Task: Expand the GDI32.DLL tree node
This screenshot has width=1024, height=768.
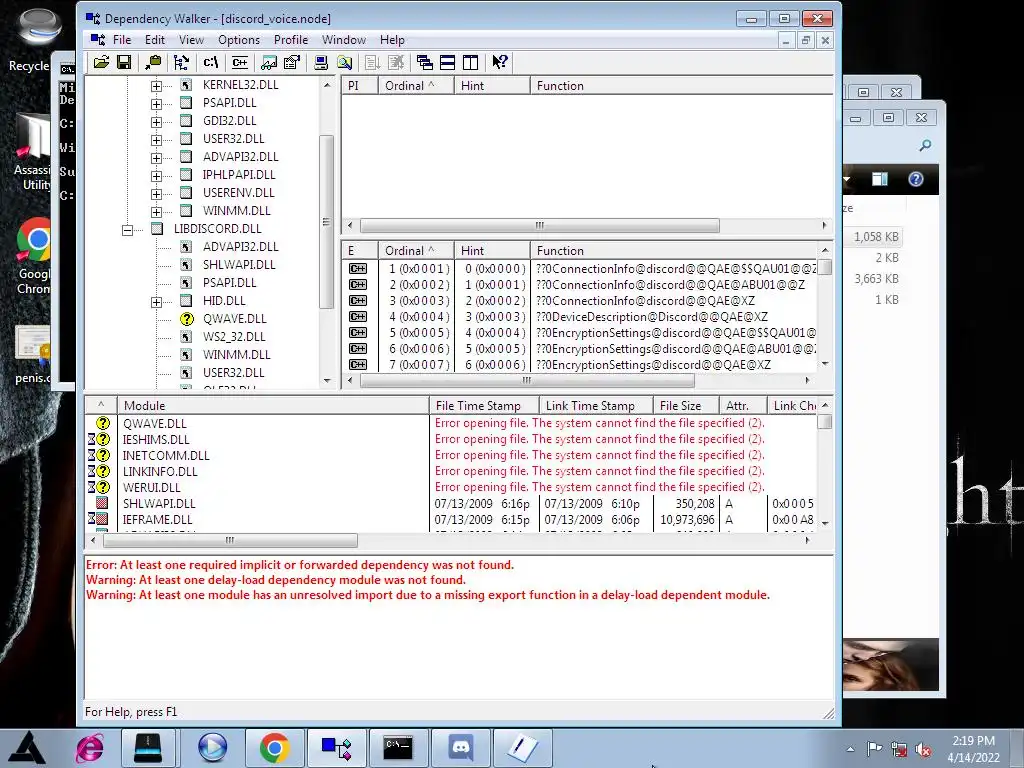Action: (x=156, y=121)
